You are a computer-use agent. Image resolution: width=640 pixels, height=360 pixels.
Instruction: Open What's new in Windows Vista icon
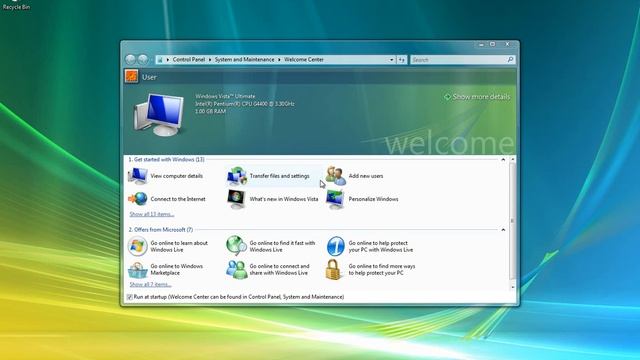coord(236,199)
